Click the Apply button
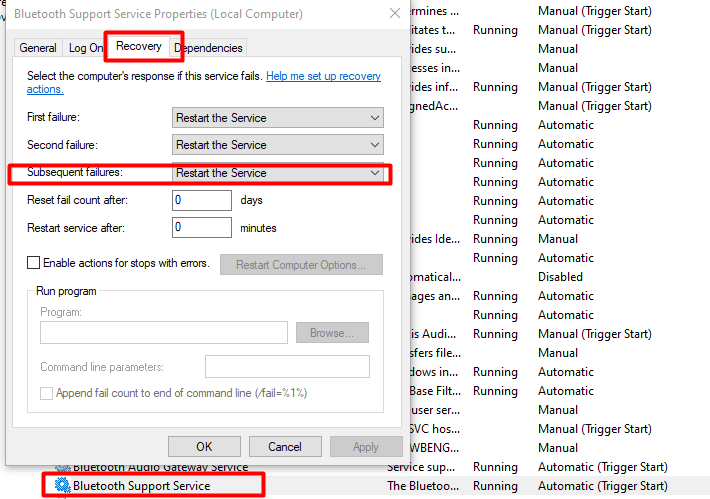The image size is (710, 499). [366, 447]
